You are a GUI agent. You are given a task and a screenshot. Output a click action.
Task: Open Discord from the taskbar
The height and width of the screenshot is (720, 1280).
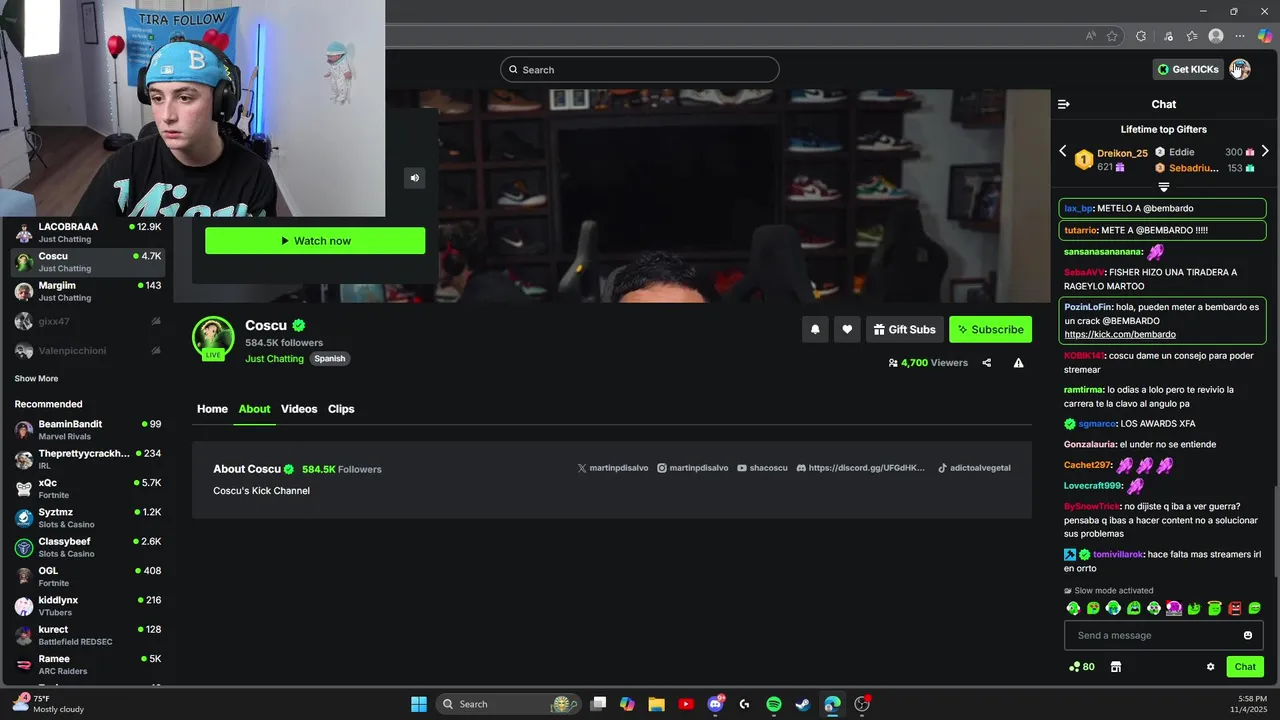(715, 704)
